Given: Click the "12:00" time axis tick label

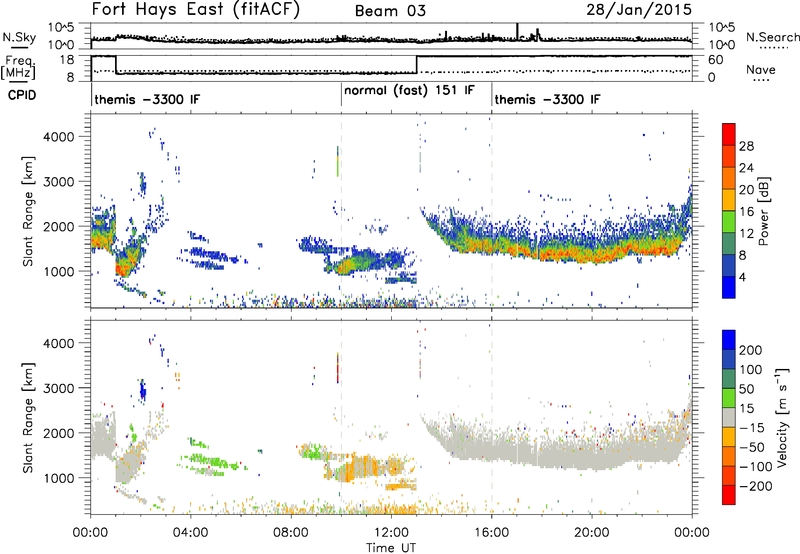Looking at the screenshot, I should [391, 533].
